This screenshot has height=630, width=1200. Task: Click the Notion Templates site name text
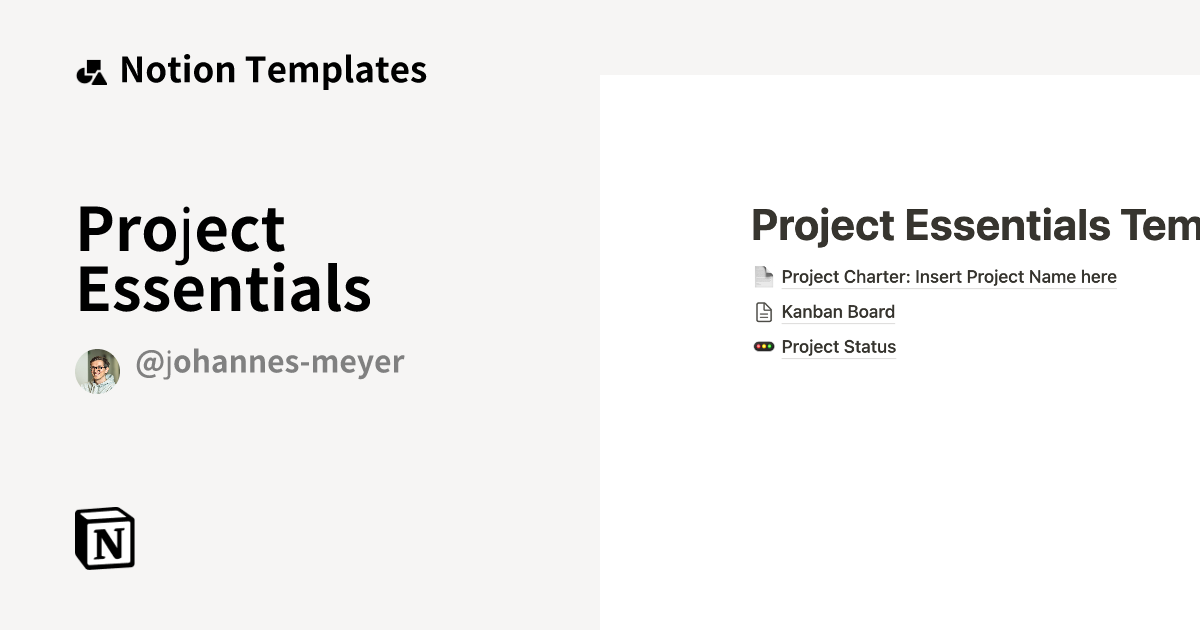[x=273, y=70]
